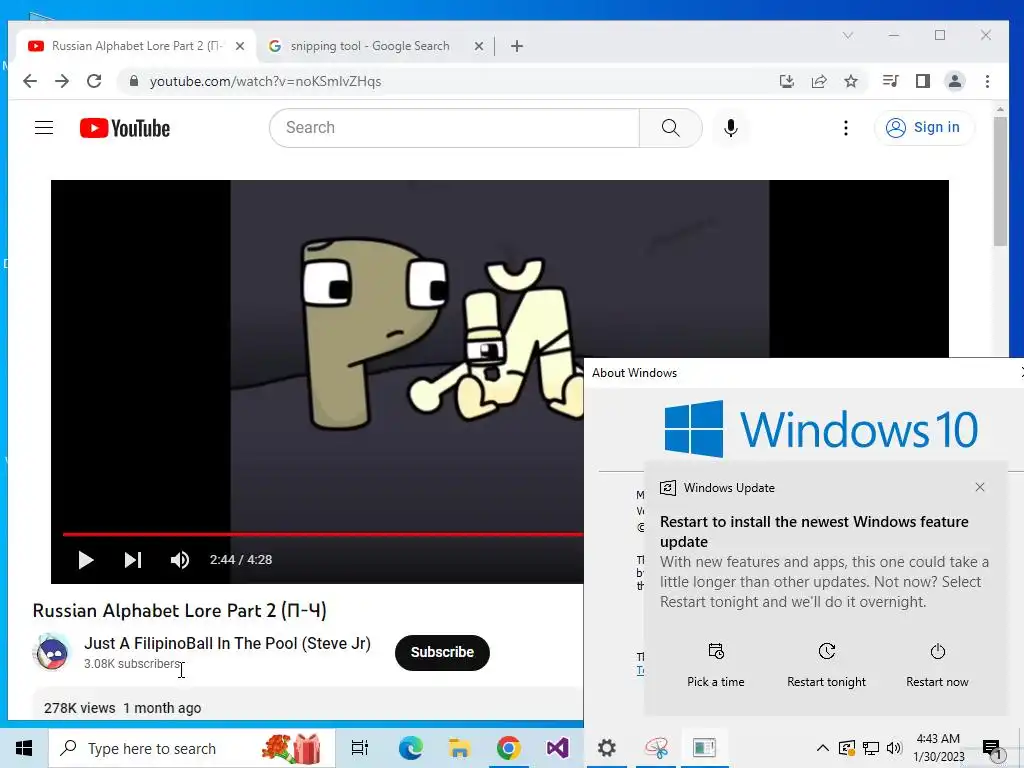Toggle Chrome side panel icon

(922, 81)
